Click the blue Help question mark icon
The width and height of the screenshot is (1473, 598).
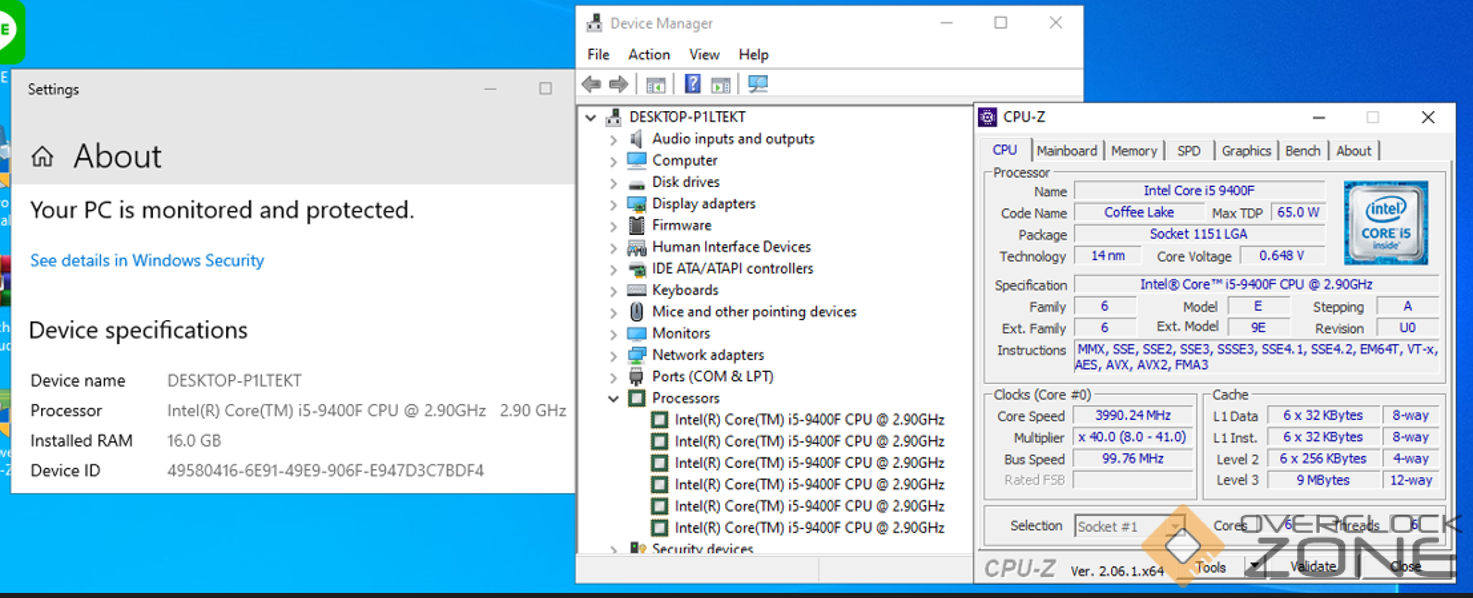point(692,85)
